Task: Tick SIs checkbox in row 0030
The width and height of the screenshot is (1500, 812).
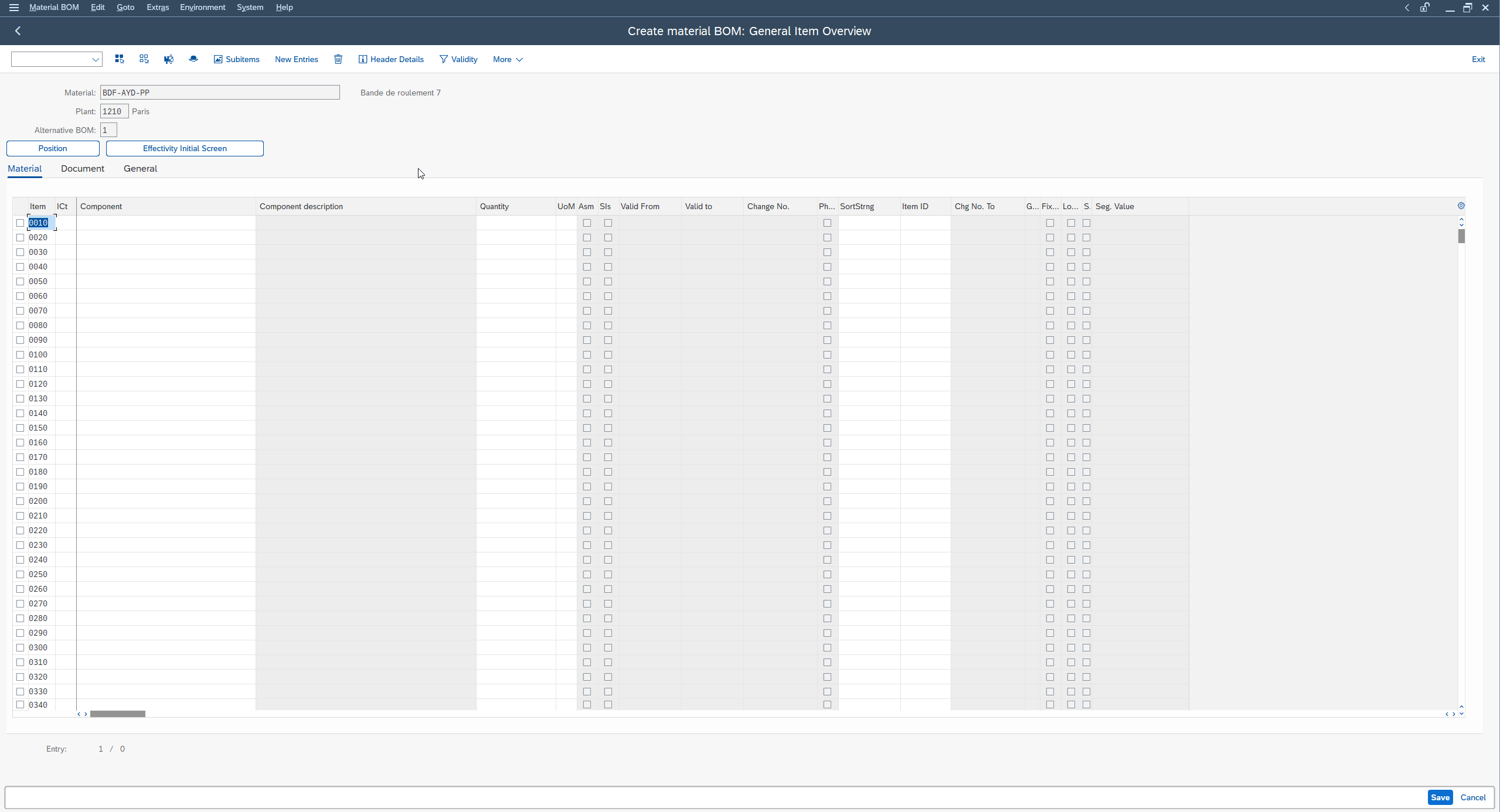Action: 608,252
